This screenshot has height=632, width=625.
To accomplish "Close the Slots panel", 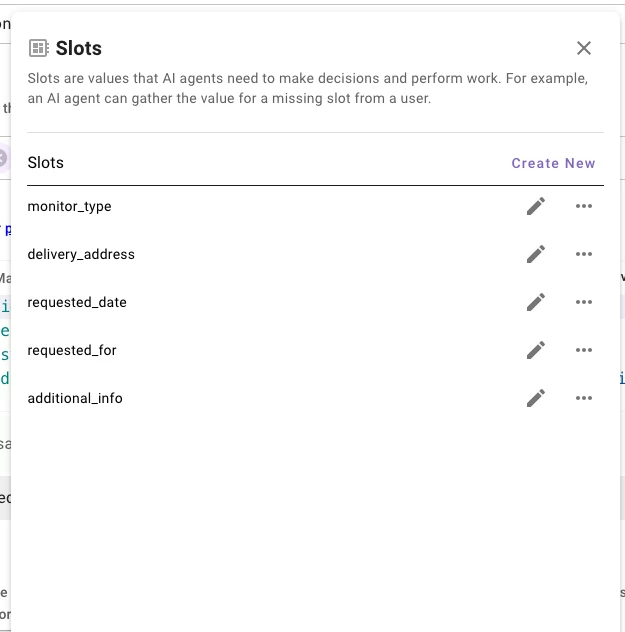I will click(584, 48).
